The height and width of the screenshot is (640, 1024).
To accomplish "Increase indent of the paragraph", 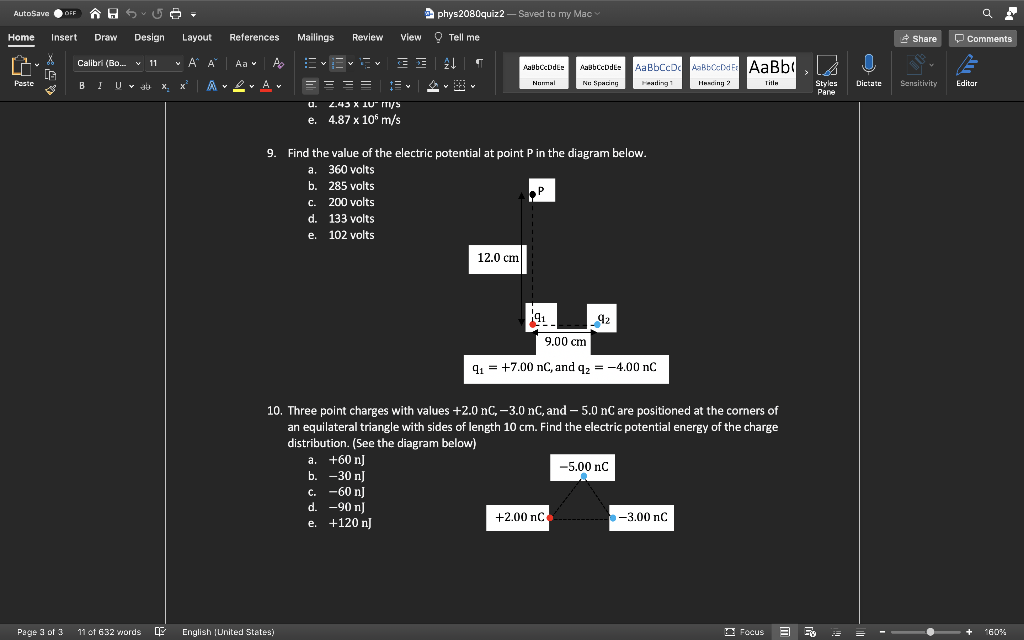I will click(x=421, y=63).
